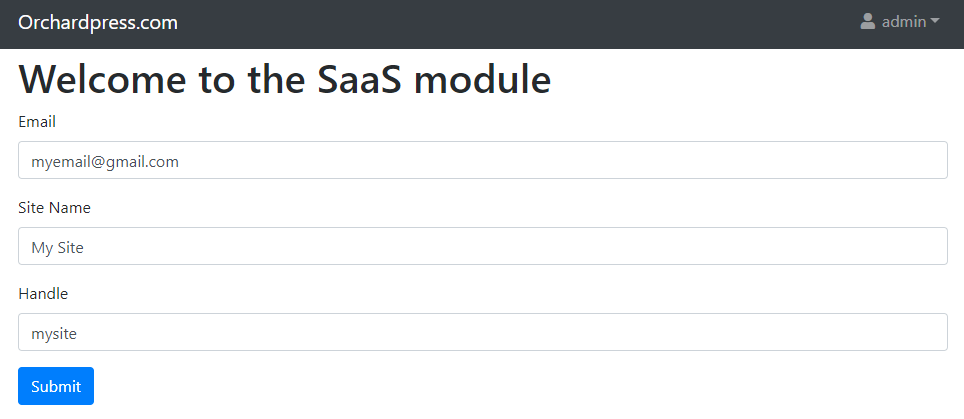
Task: Click the word module in the page title
Action: pos(483,79)
